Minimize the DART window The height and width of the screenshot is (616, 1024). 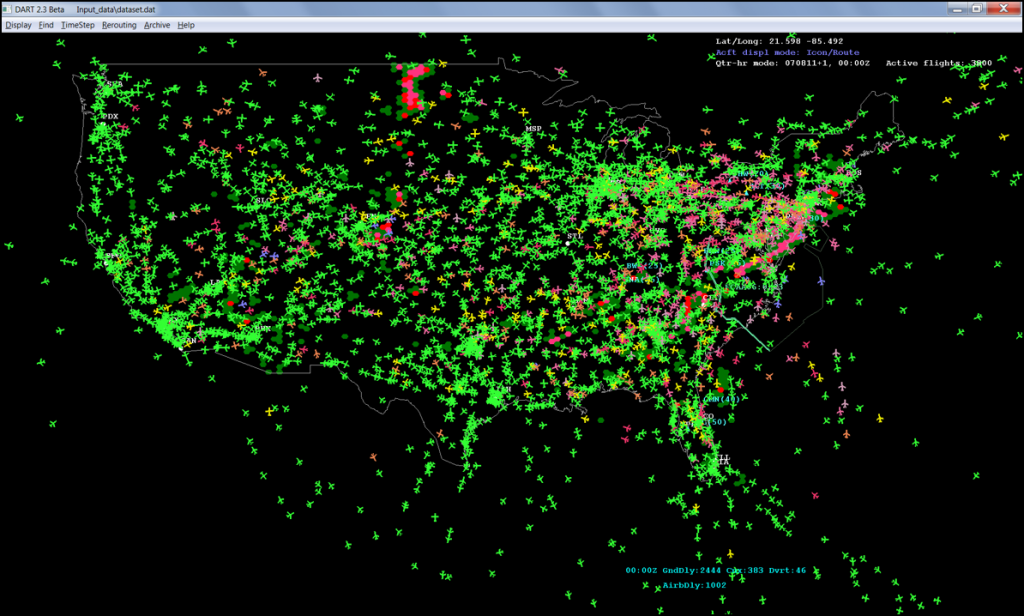coord(957,8)
